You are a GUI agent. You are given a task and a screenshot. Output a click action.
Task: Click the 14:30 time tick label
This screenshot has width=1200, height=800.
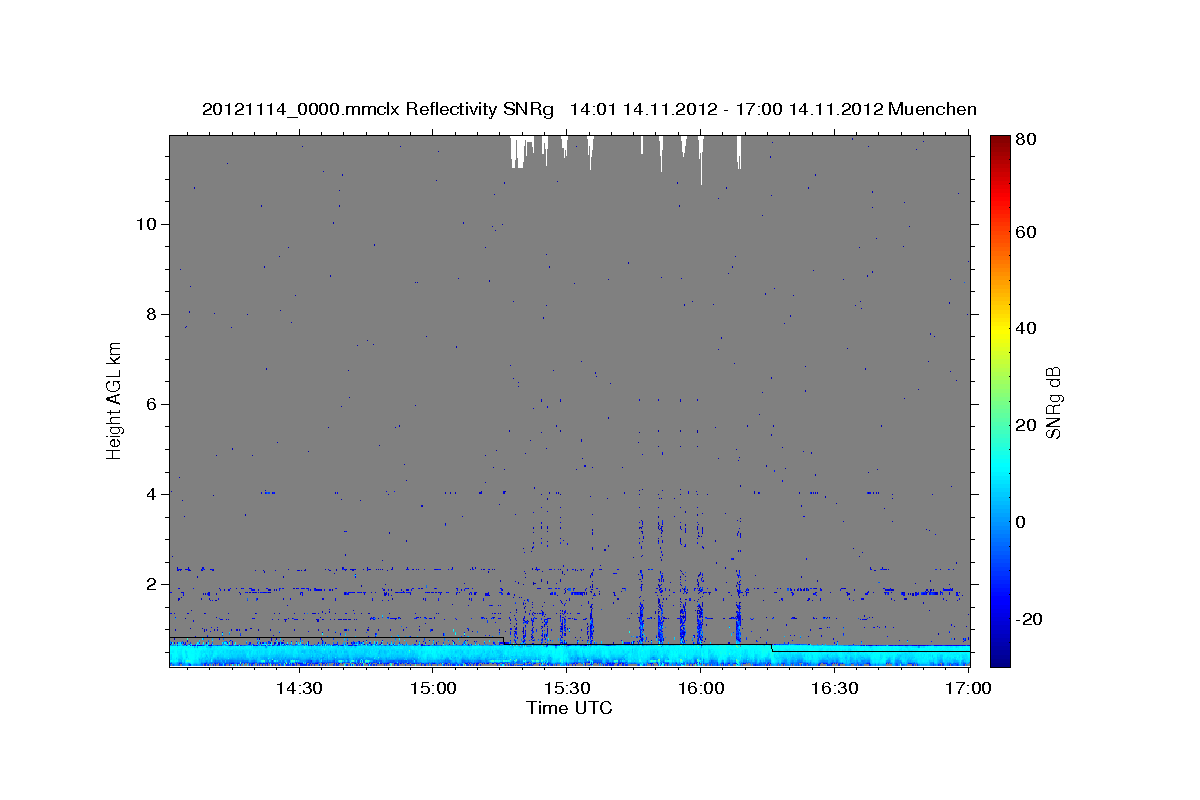pos(298,689)
